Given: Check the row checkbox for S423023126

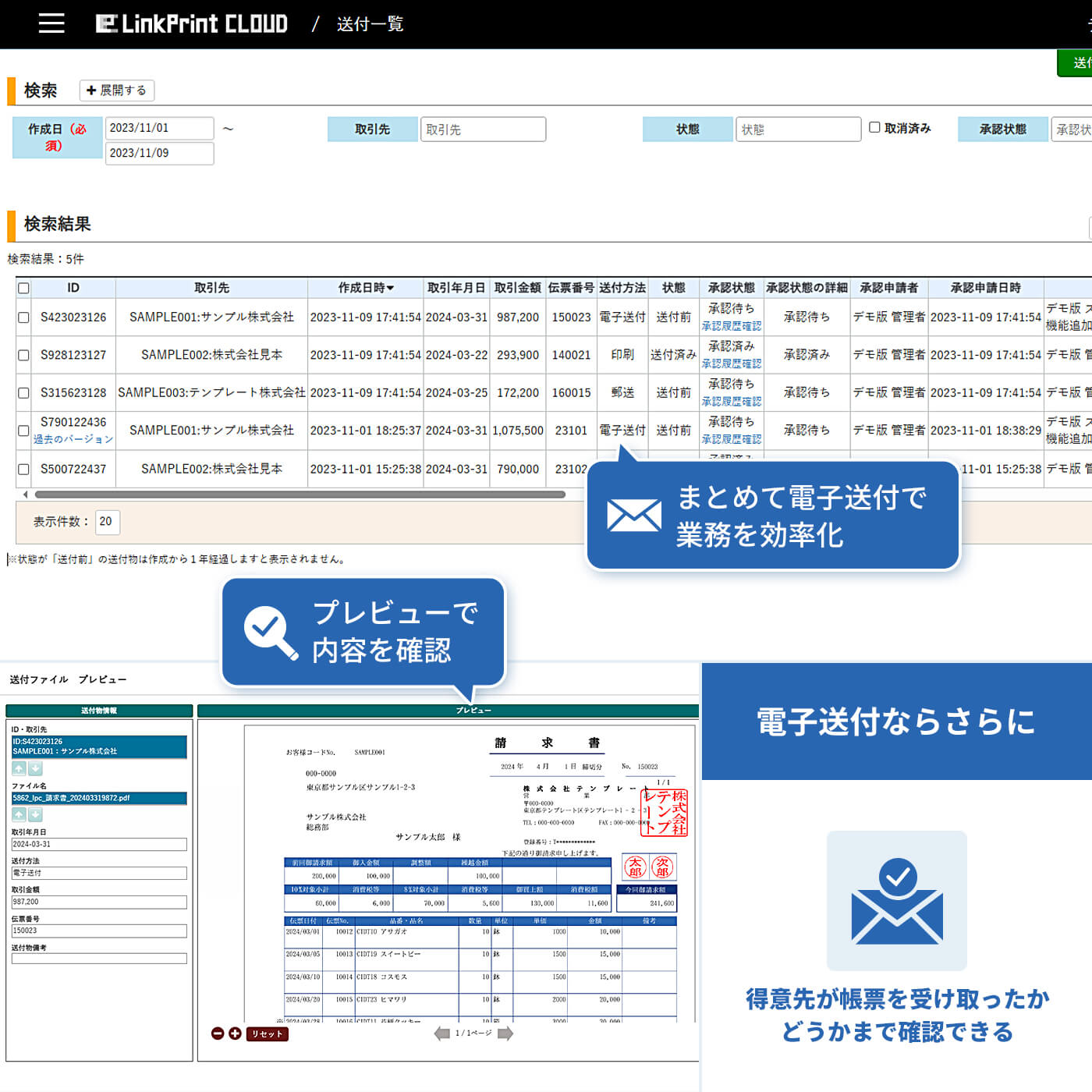Looking at the screenshot, I should click(x=23, y=317).
